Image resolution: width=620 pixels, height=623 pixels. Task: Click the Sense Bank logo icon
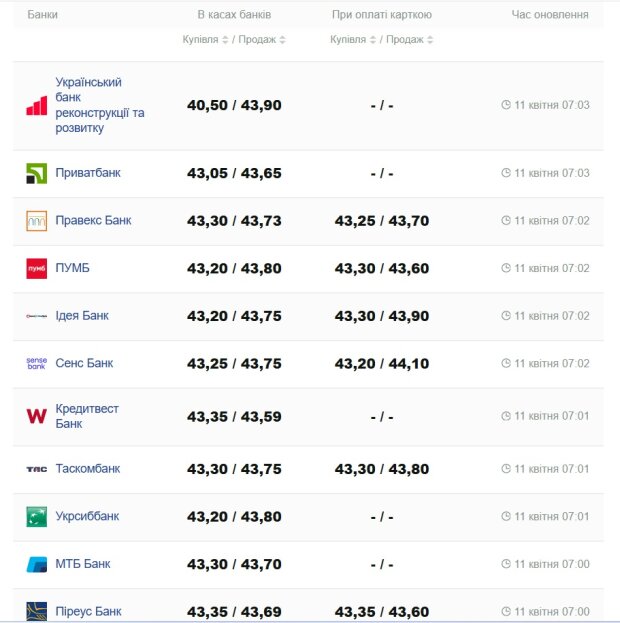[36, 364]
